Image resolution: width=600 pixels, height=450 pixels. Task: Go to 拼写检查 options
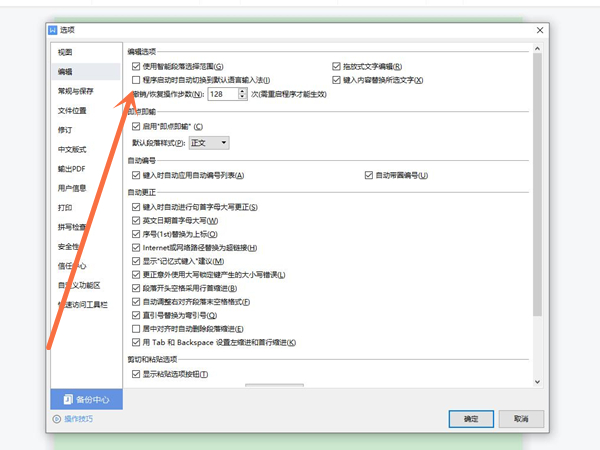pyautogui.click(x=70, y=227)
